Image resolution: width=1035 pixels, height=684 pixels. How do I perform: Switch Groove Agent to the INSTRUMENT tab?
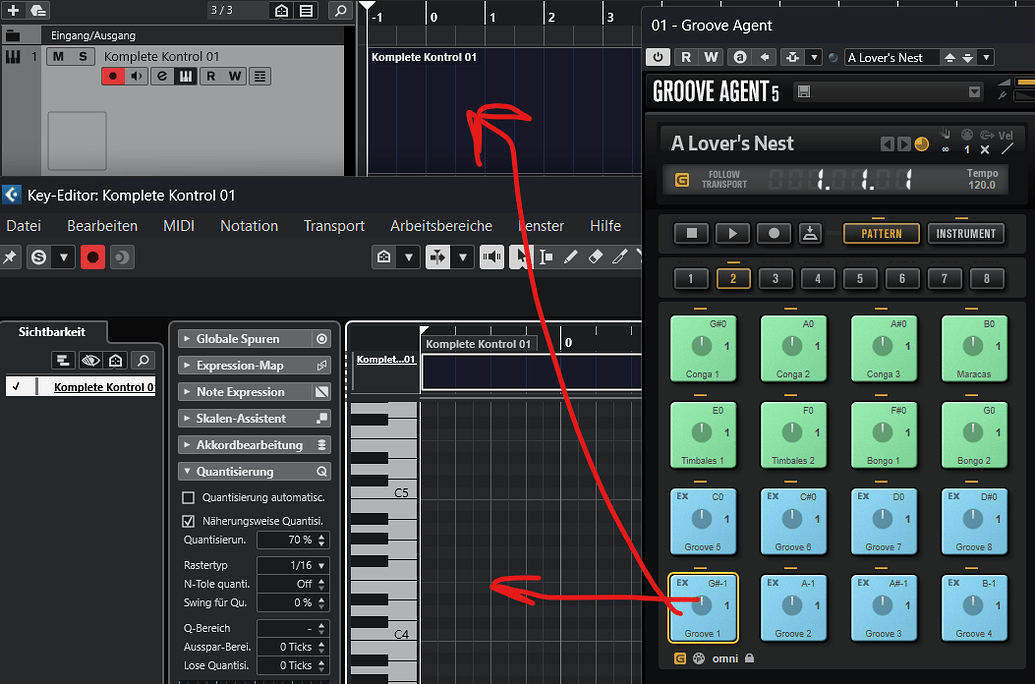pos(965,233)
